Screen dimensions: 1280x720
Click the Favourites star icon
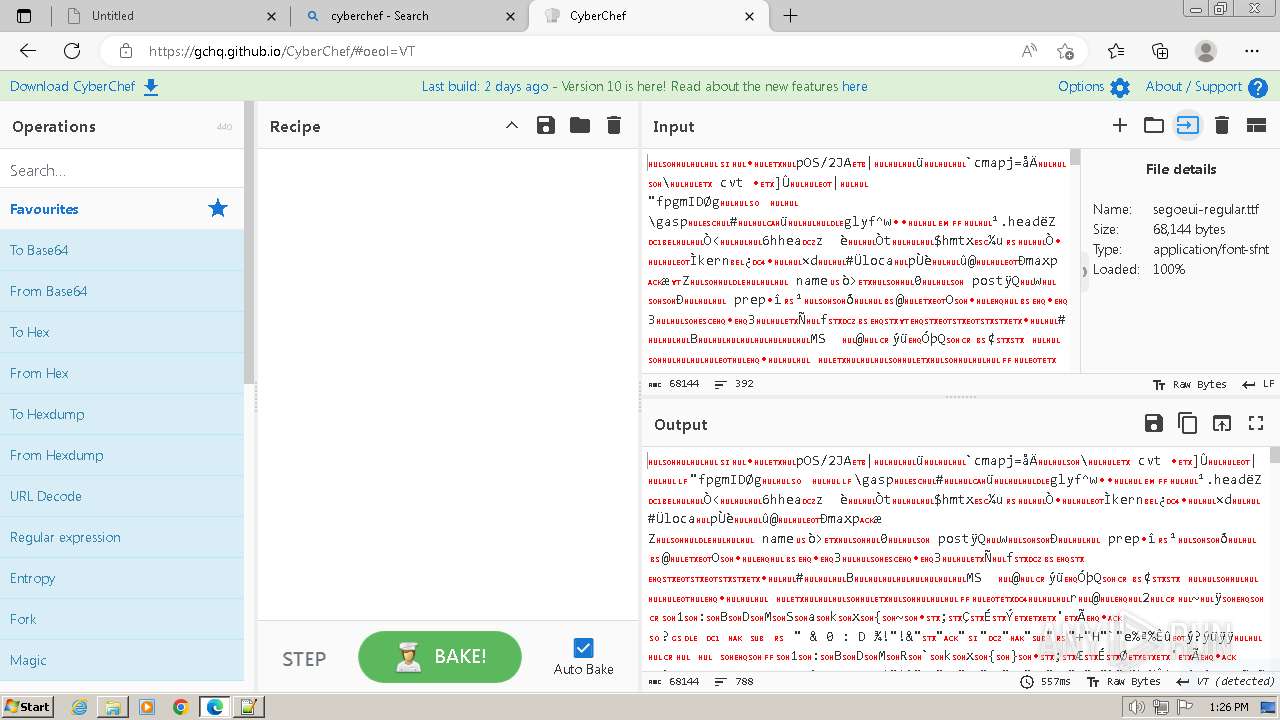point(218,209)
